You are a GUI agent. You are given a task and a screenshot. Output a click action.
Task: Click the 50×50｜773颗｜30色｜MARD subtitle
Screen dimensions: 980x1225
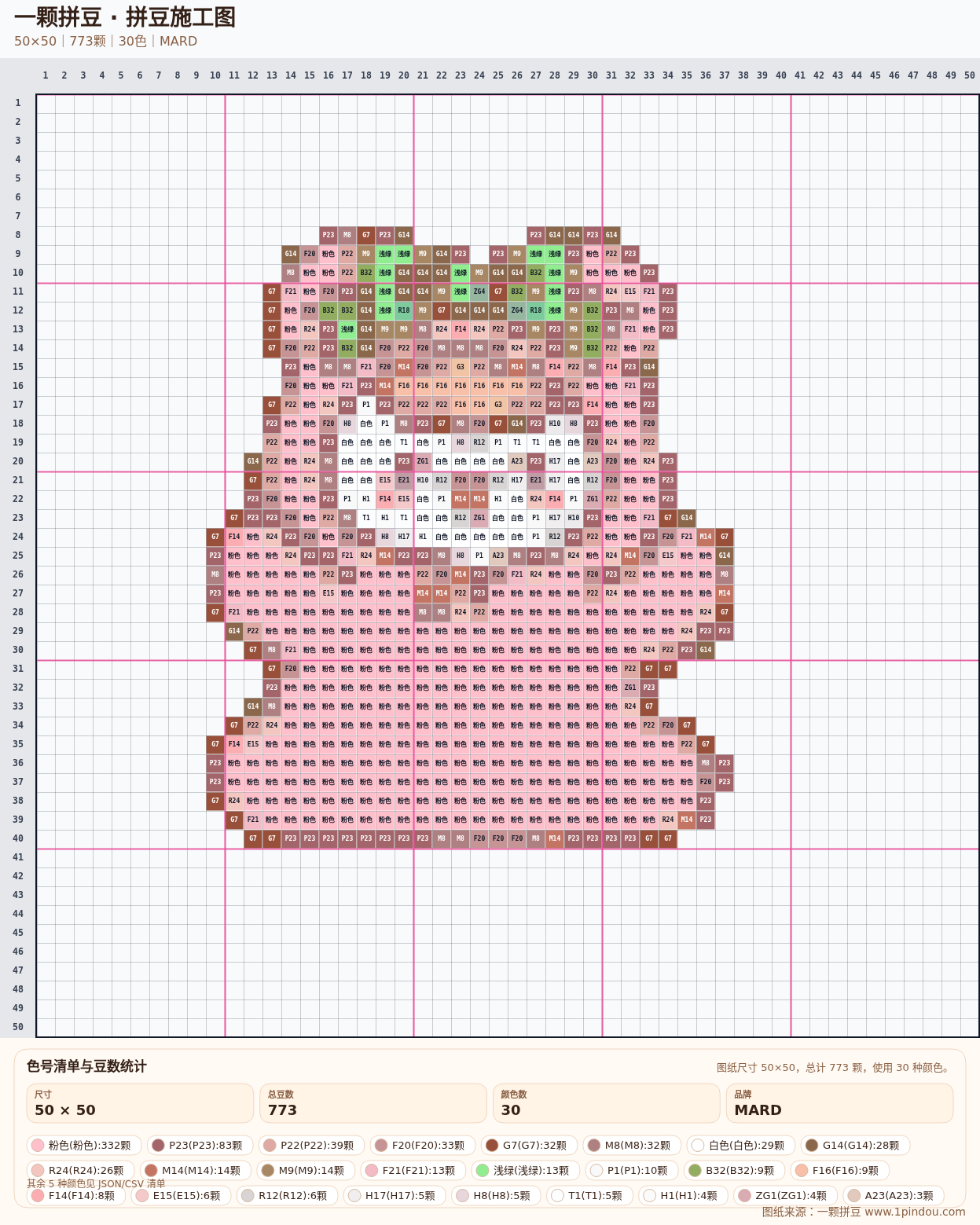pos(105,41)
